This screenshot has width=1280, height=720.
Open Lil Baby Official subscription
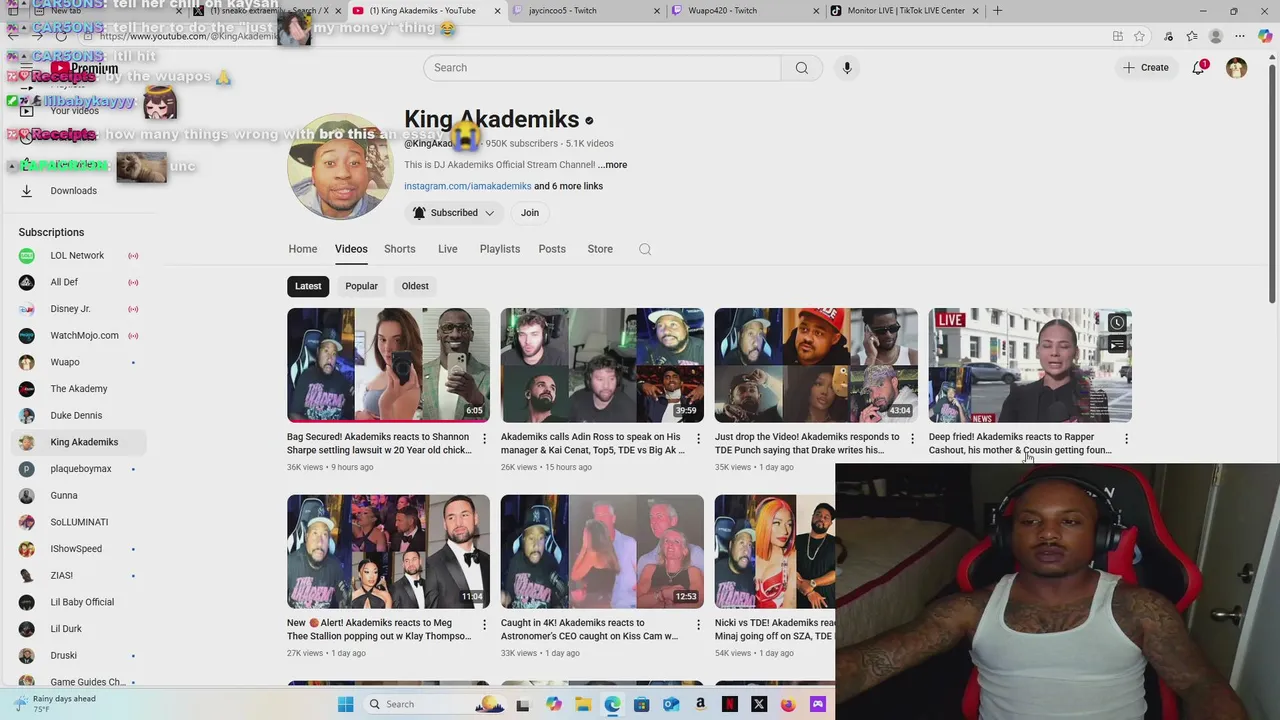click(x=77, y=602)
